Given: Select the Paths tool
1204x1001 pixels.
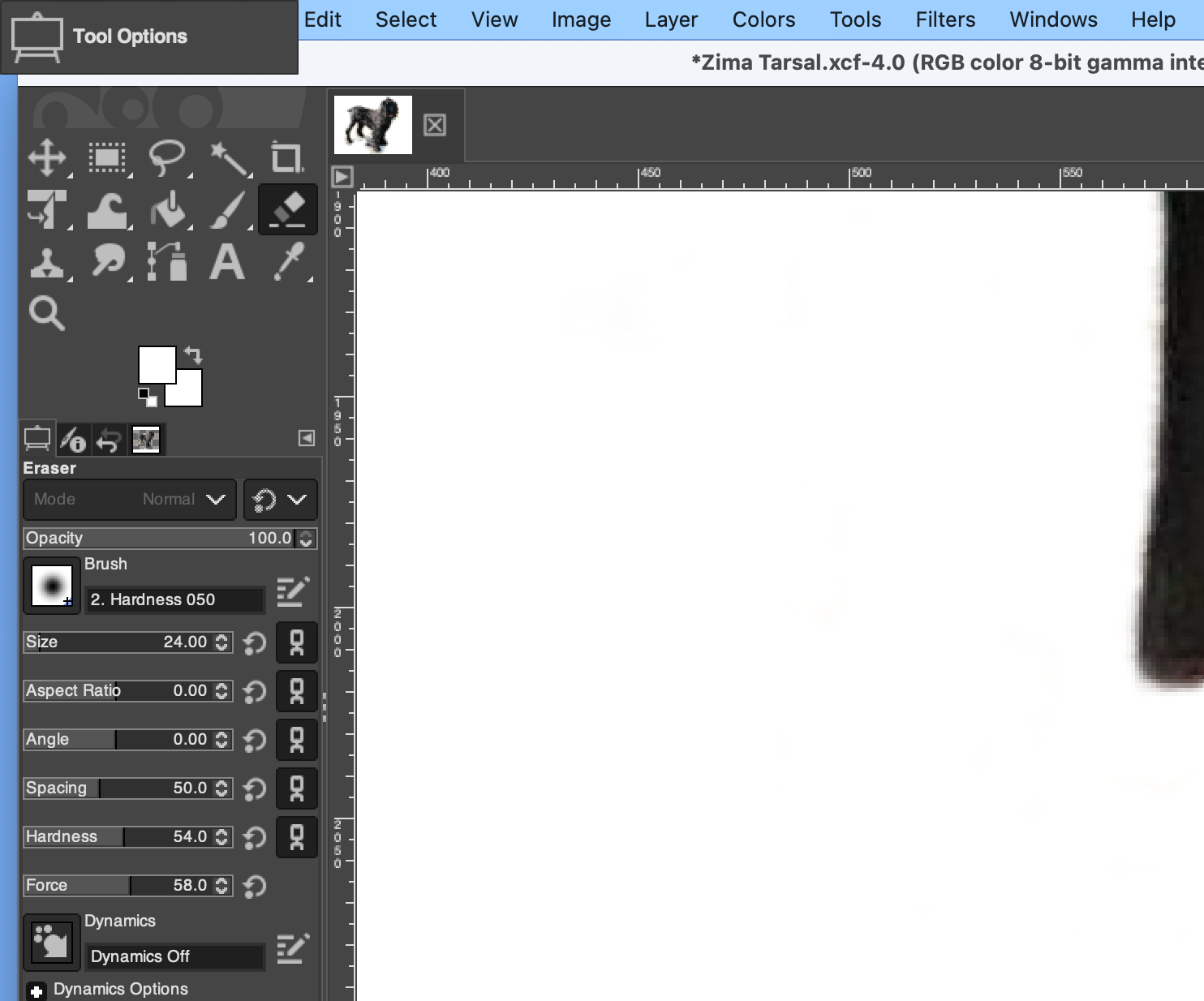Looking at the screenshot, I should [167, 262].
